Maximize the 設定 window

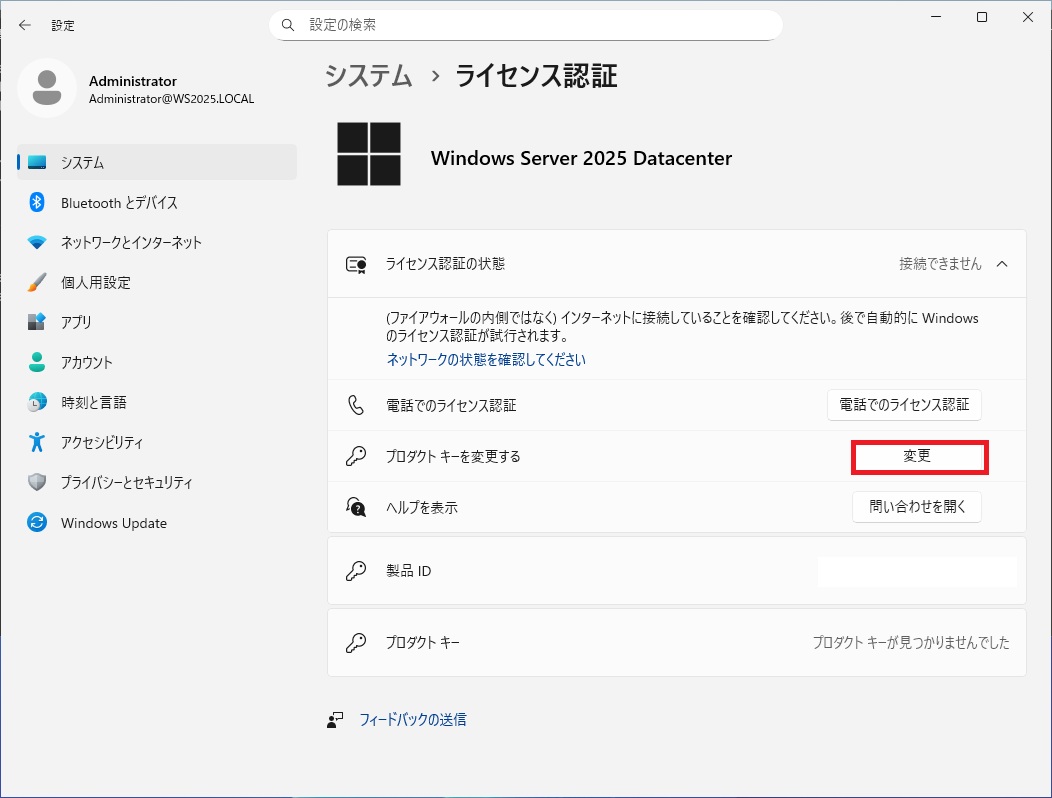(982, 17)
